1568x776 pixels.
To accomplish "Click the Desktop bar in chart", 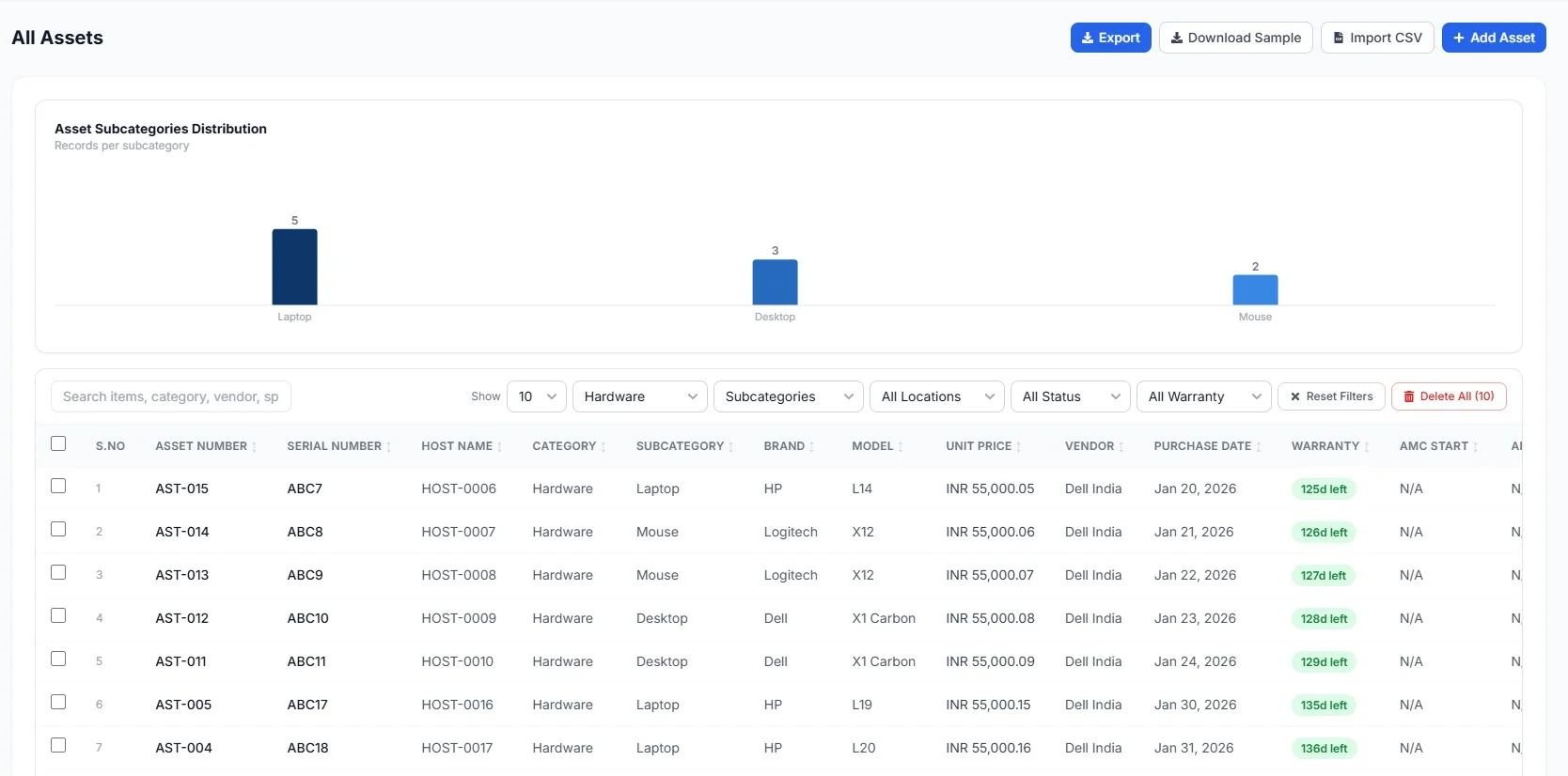I will click(x=776, y=282).
